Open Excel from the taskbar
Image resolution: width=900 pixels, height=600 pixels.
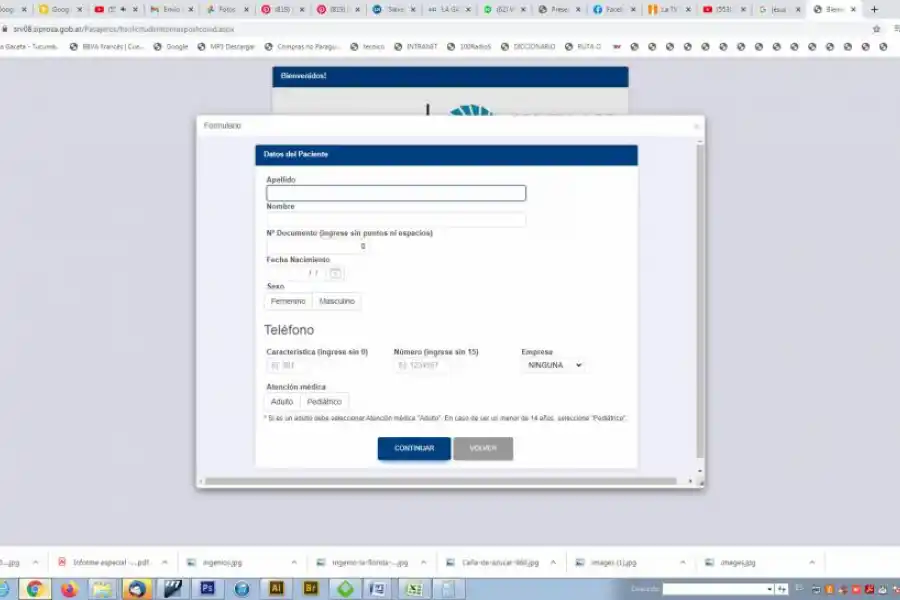pos(413,589)
